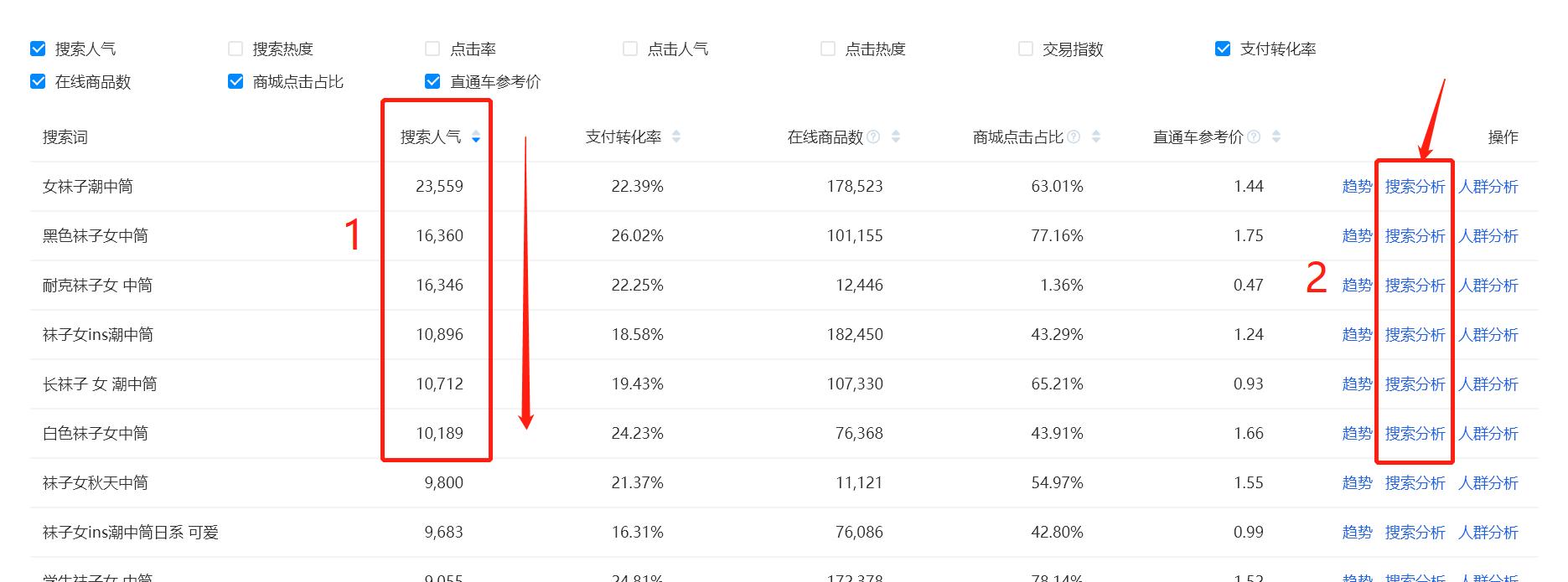Show help icon next to 在线商品数
The width and height of the screenshot is (1568, 582).
(x=873, y=136)
